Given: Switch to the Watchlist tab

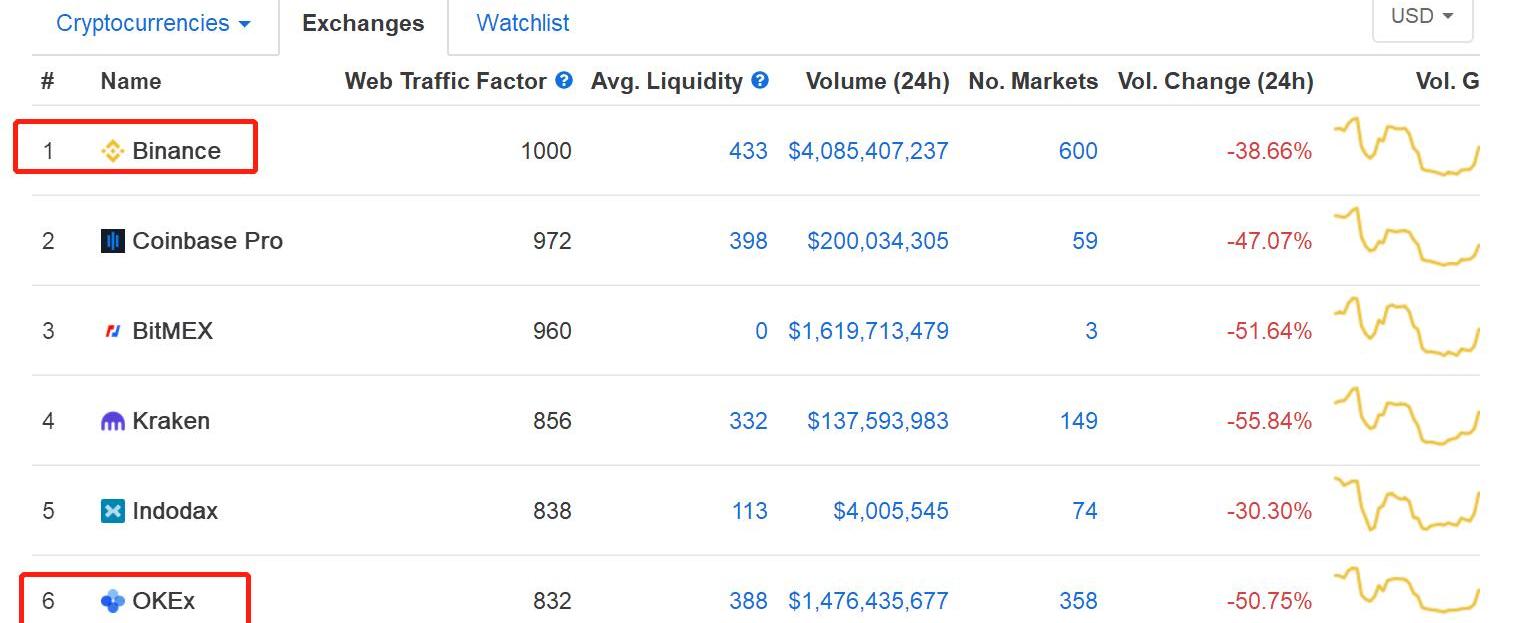Looking at the screenshot, I should tap(523, 23).
